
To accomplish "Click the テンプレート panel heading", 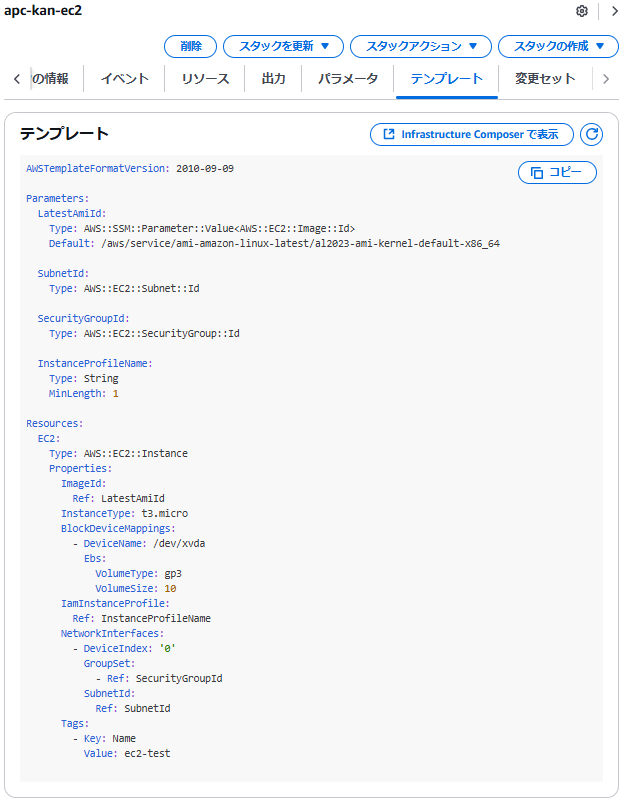I will [64, 133].
